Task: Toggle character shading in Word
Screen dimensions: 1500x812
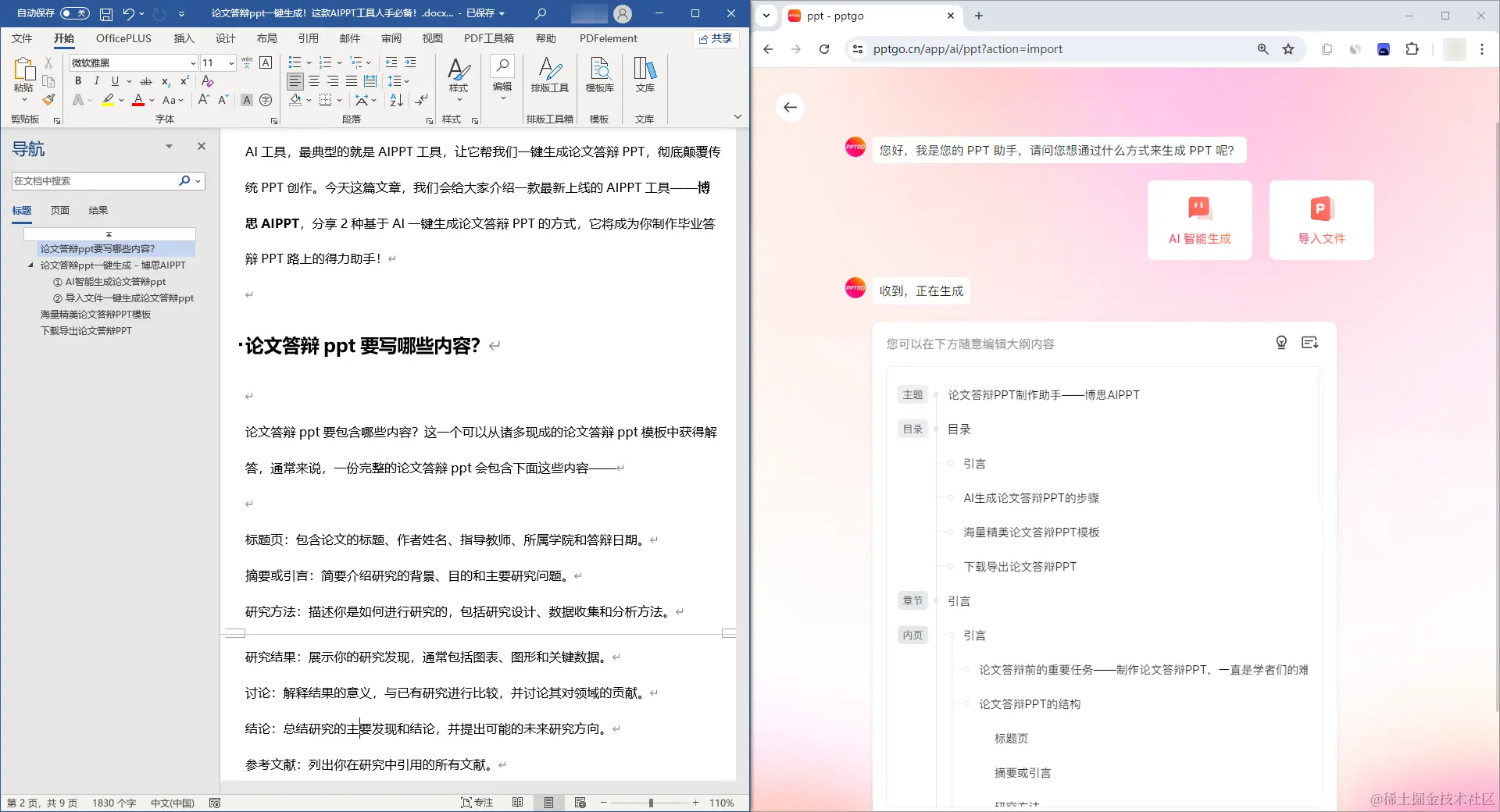Action: coord(247,100)
